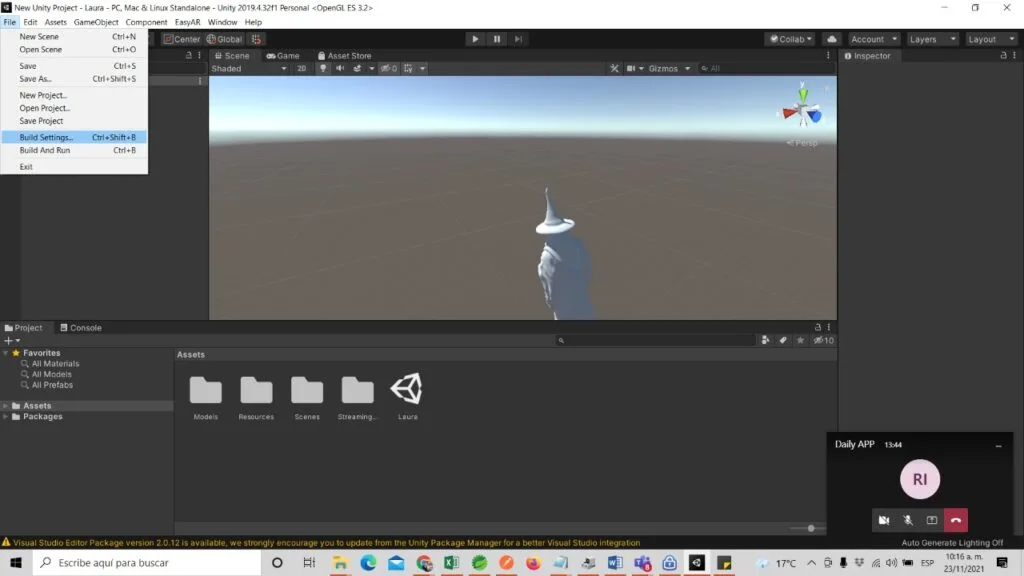Screen dimensions: 1024x576
Task: Open the Inspector tab
Action: click(867, 56)
